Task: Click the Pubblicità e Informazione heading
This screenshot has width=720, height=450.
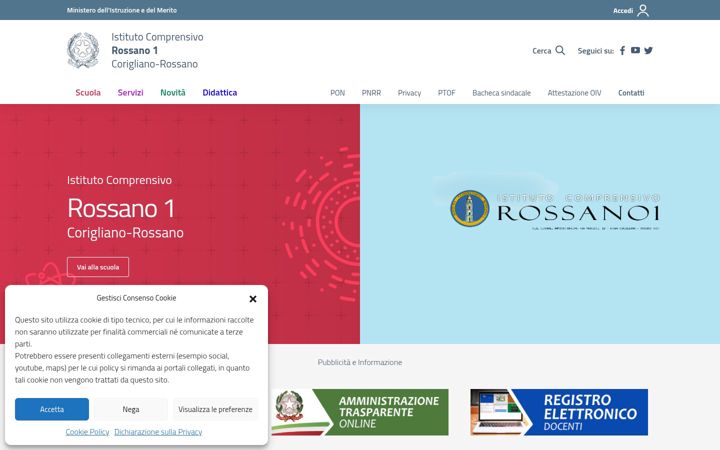Action: (x=360, y=362)
